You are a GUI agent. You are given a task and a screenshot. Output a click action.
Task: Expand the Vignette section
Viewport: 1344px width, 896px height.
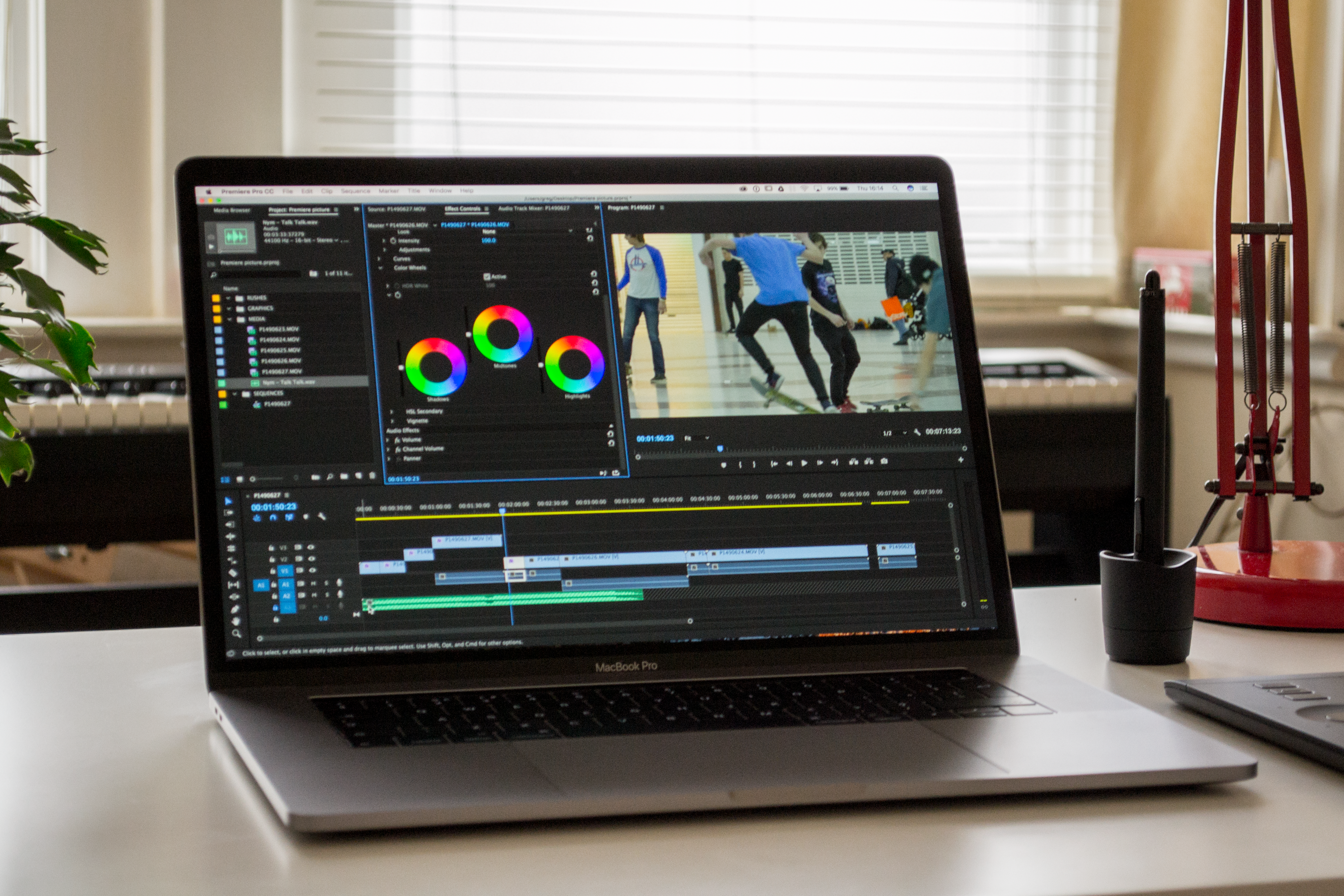coord(393,421)
